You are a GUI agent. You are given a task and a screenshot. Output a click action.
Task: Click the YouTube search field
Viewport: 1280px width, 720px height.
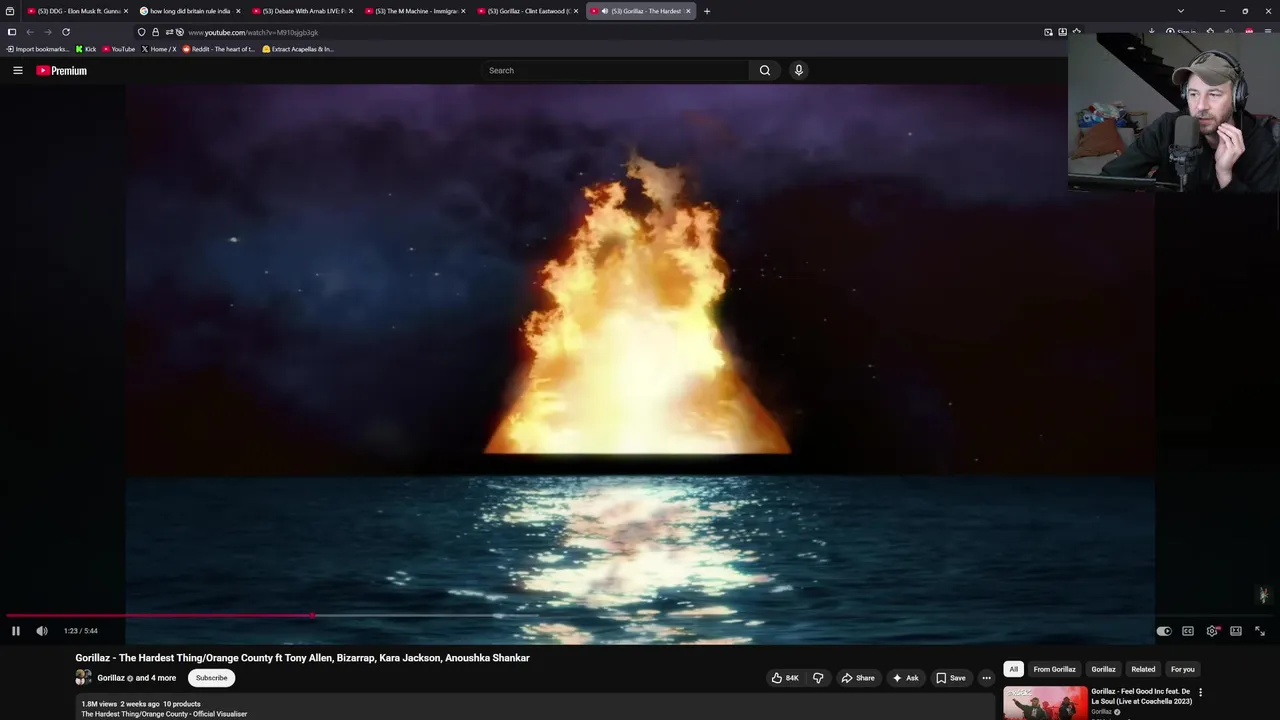pos(615,70)
